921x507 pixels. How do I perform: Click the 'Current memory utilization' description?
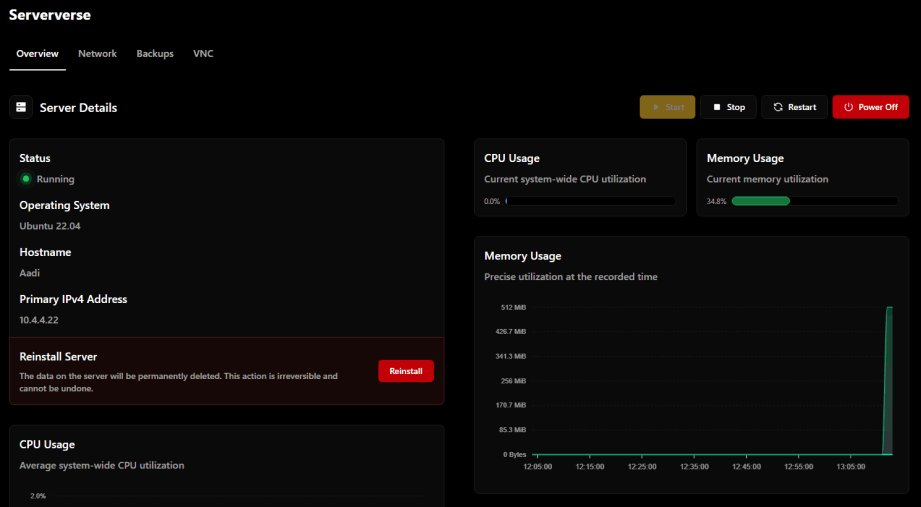tap(767, 179)
